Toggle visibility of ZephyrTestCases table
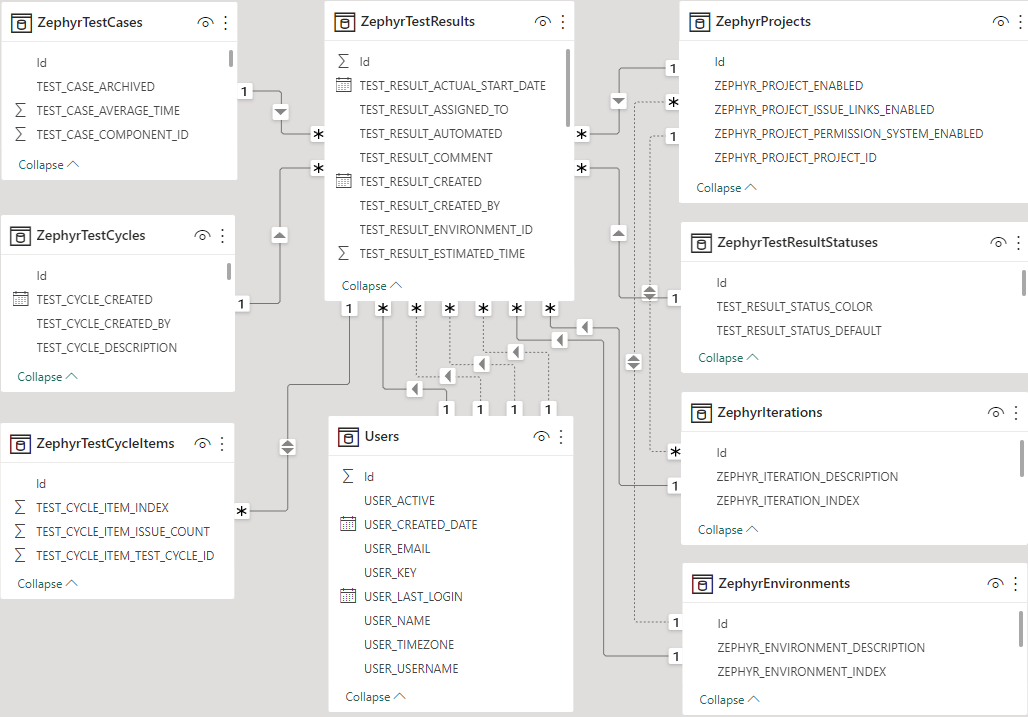Viewport: 1028px width, 717px height. (205, 22)
